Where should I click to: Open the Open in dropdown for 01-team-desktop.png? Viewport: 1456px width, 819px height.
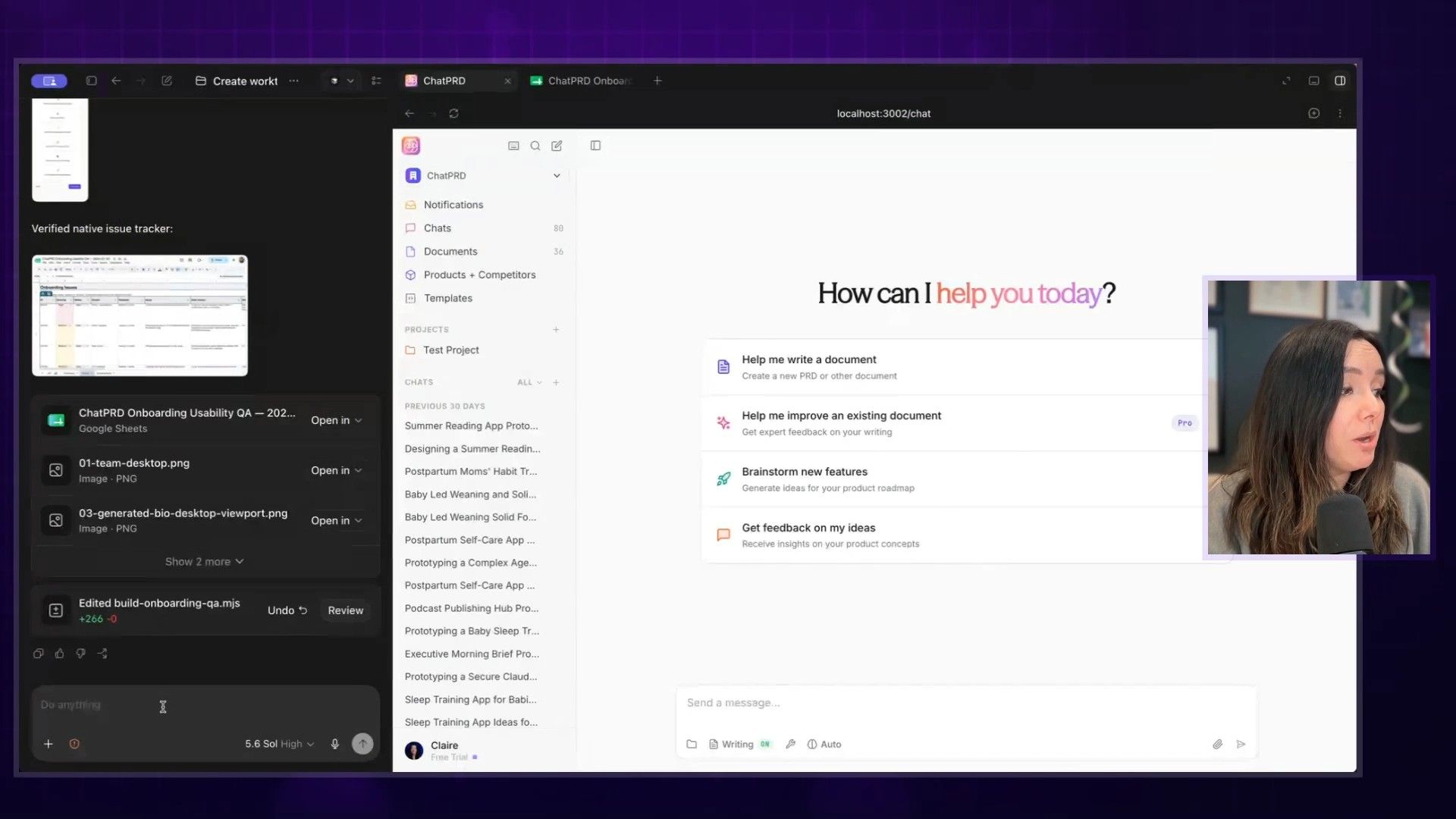click(336, 470)
